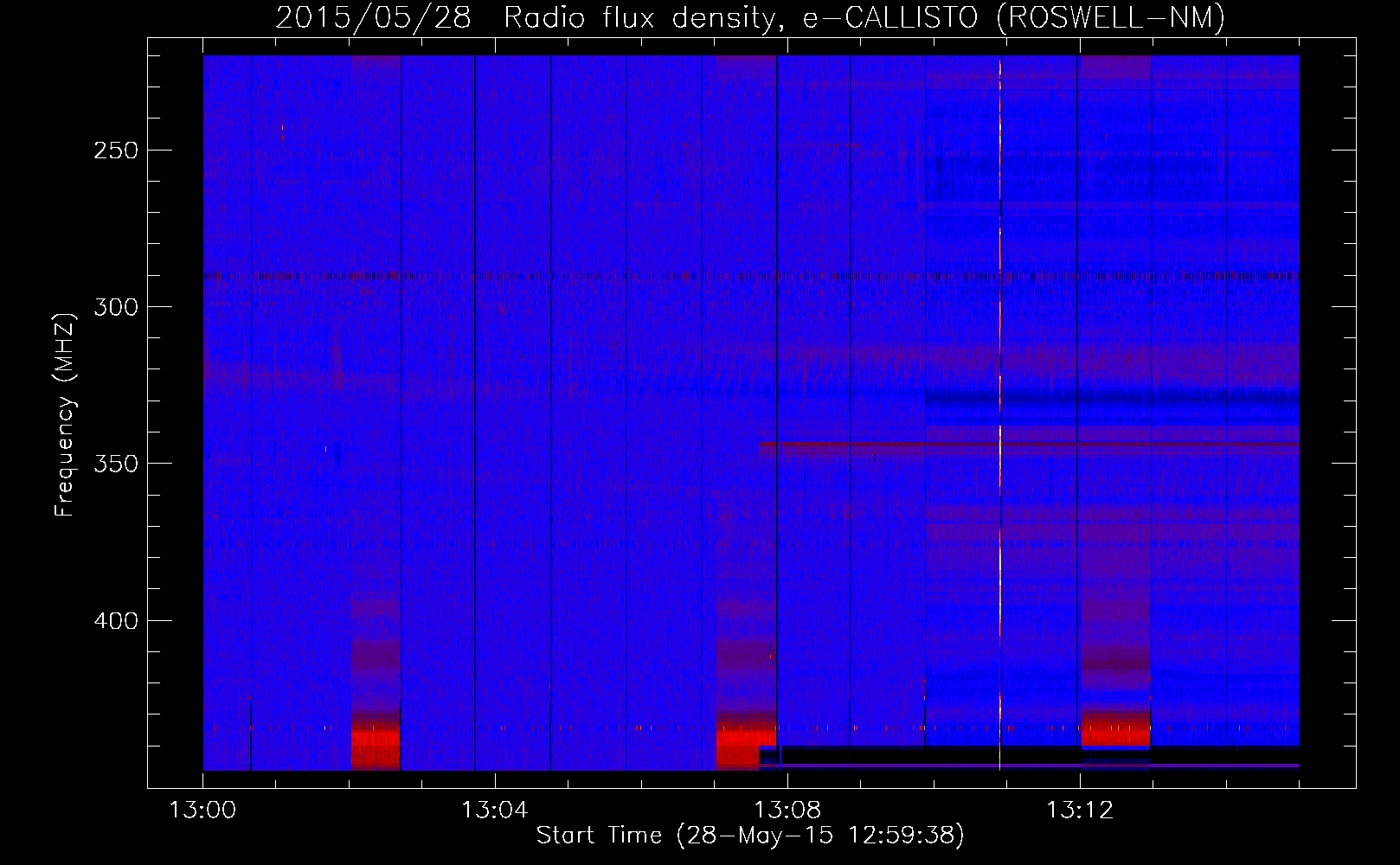Click the 13:12 time tick label
The height and width of the screenshot is (865, 1400).
[x=1079, y=811]
